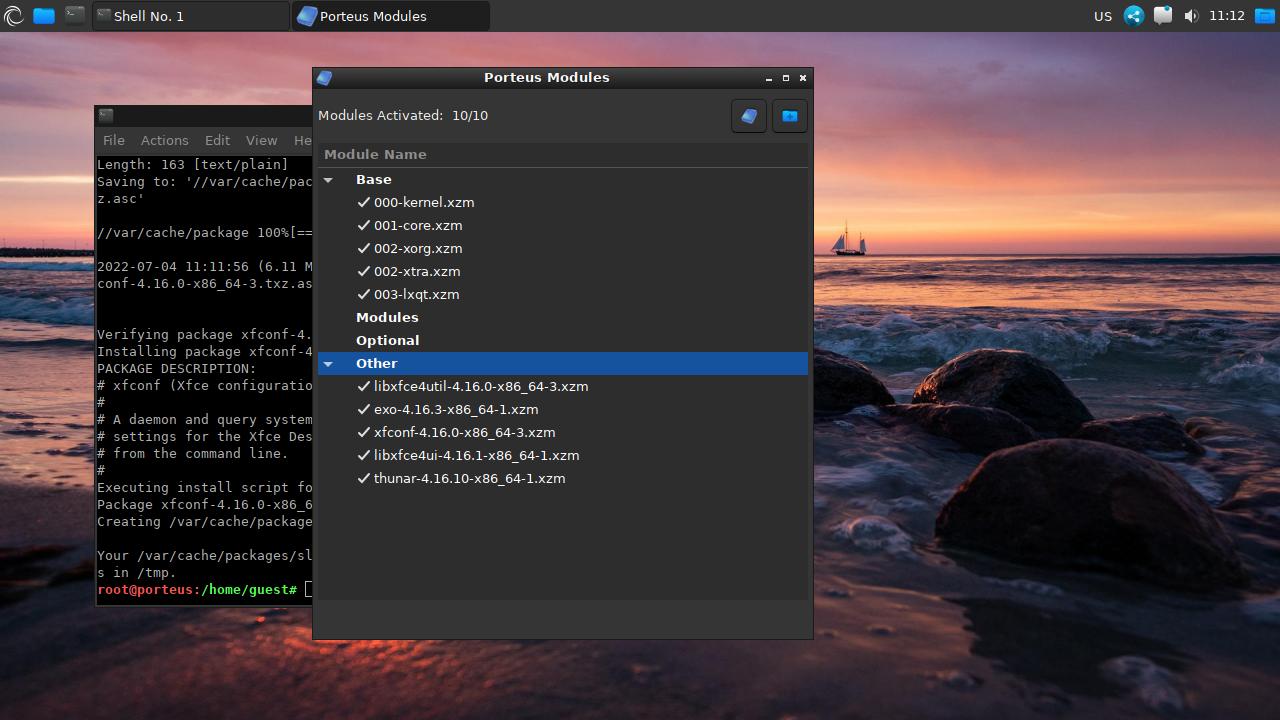Image resolution: width=1280 pixels, height=720 pixels.
Task: Select thunar-4.16.10-x86_64-1.xzm name
Action: click(x=470, y=478)
